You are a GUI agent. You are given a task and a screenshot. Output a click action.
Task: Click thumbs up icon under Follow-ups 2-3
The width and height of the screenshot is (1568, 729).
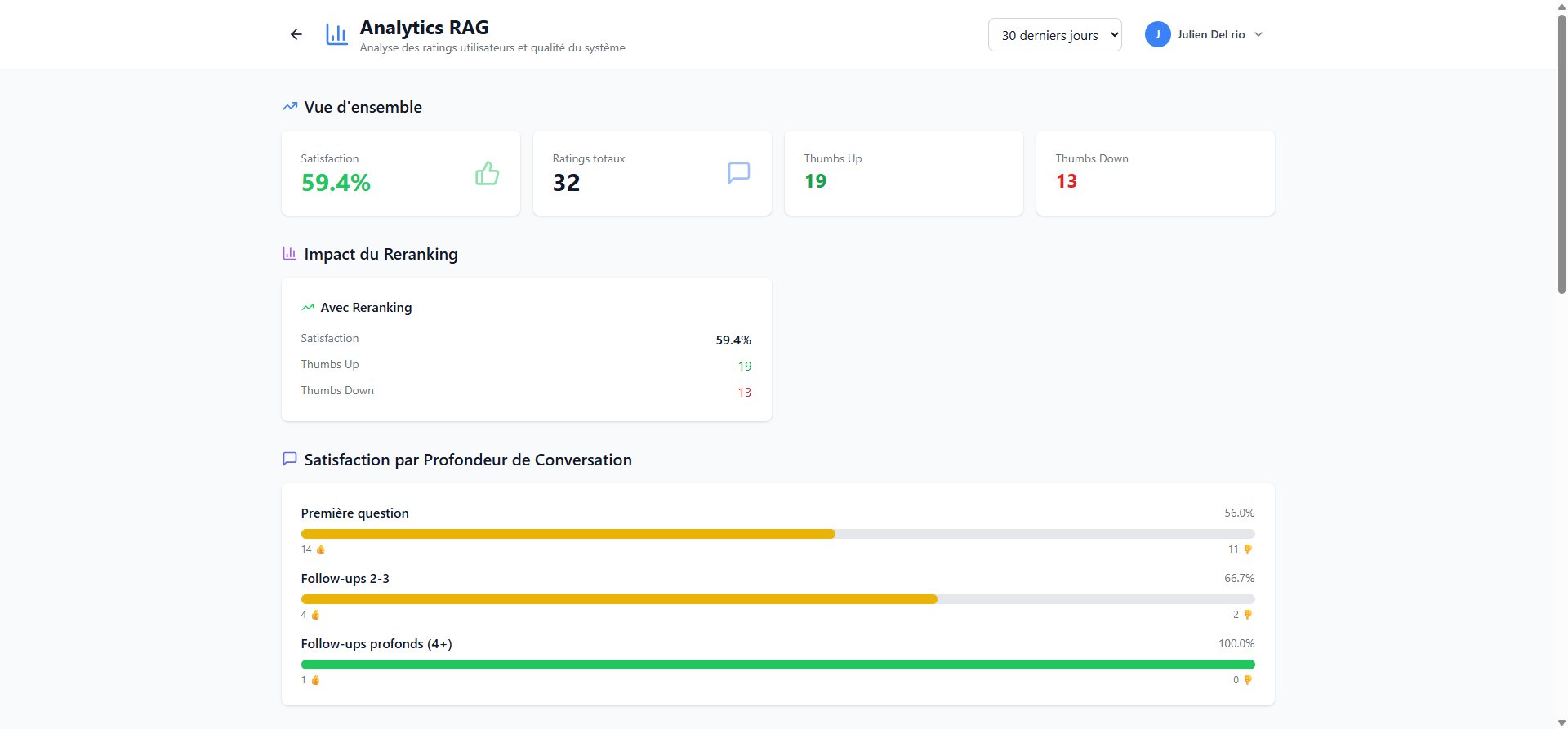pos(315,615)
